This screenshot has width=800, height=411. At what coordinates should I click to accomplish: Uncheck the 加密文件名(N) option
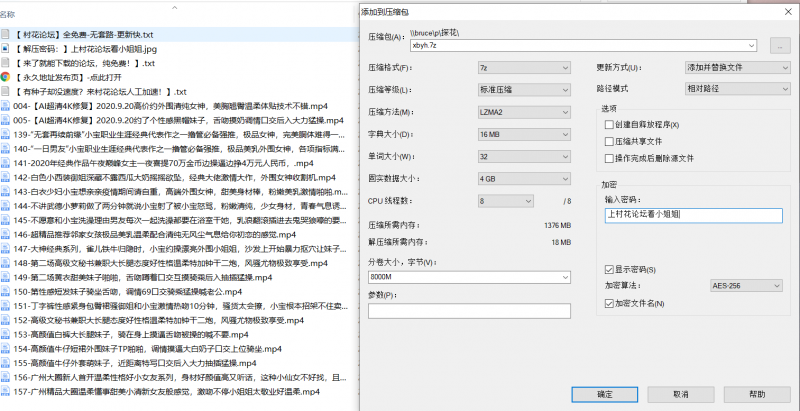609,302
